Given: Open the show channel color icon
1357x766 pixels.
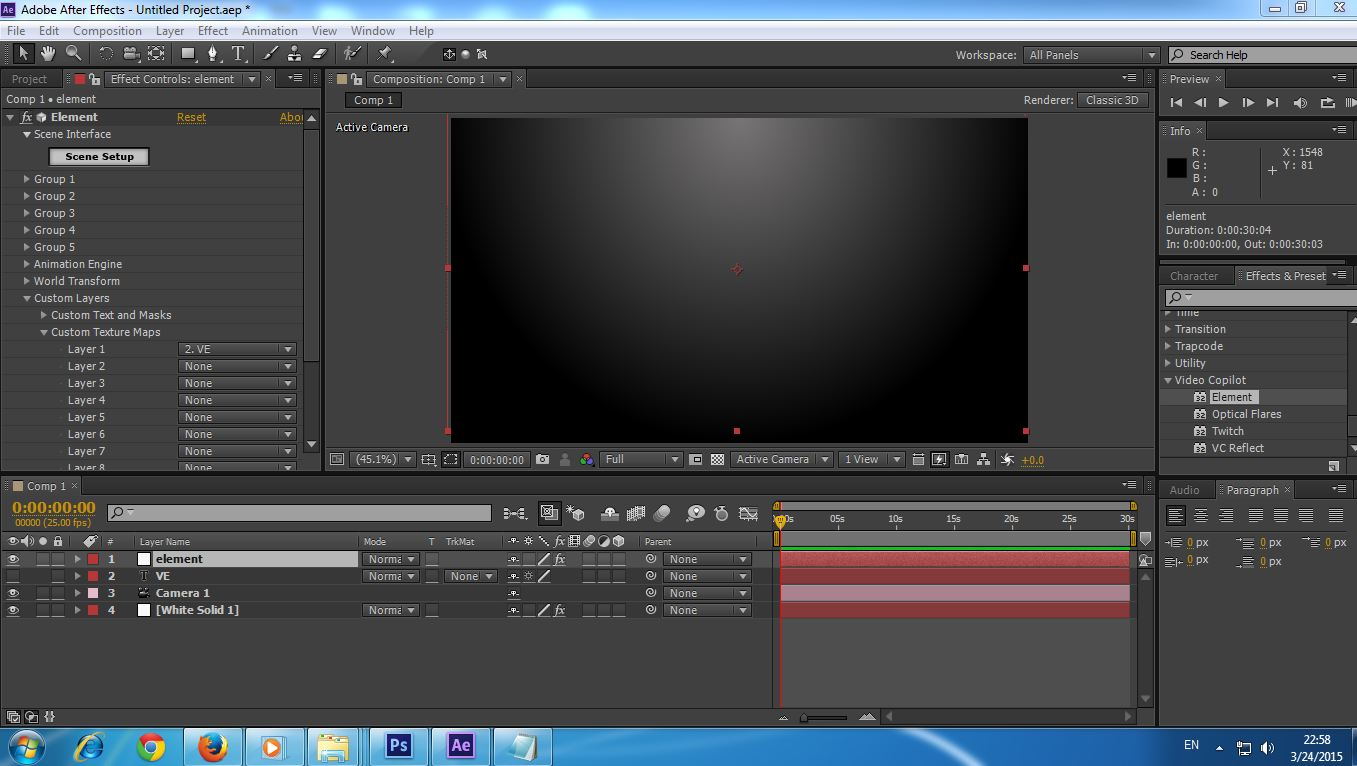Looking at the screenshot, I should click(x=587, y=460).
